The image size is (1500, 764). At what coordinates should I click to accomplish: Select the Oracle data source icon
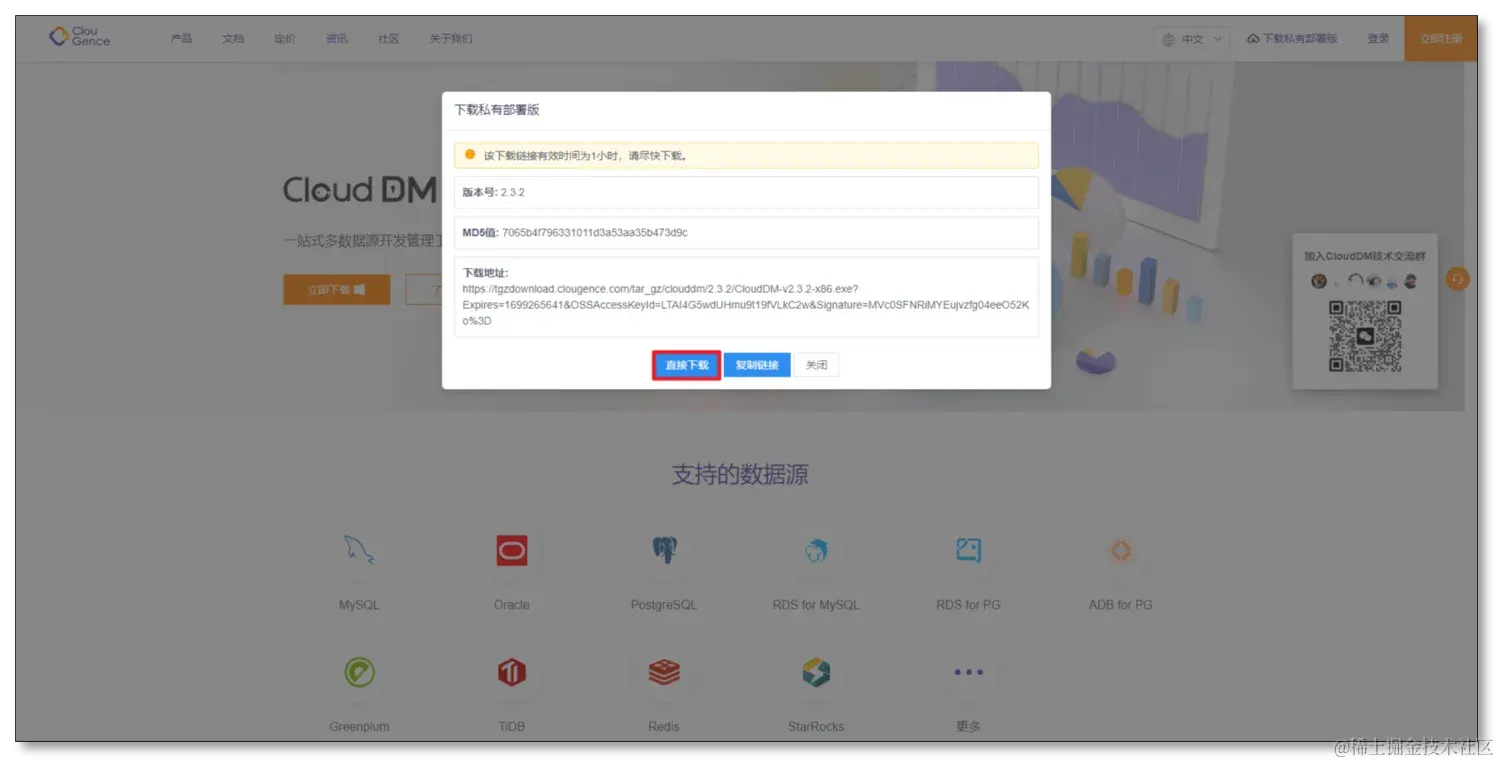[x=512, y=550]
